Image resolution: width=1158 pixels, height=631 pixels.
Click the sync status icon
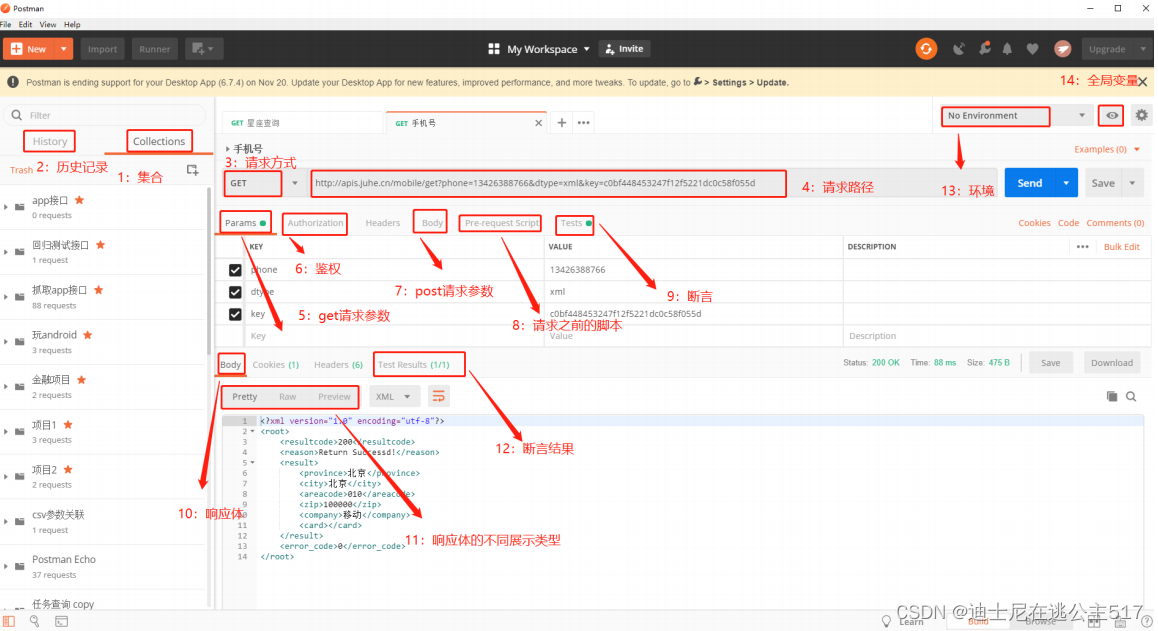coord(926,49)
